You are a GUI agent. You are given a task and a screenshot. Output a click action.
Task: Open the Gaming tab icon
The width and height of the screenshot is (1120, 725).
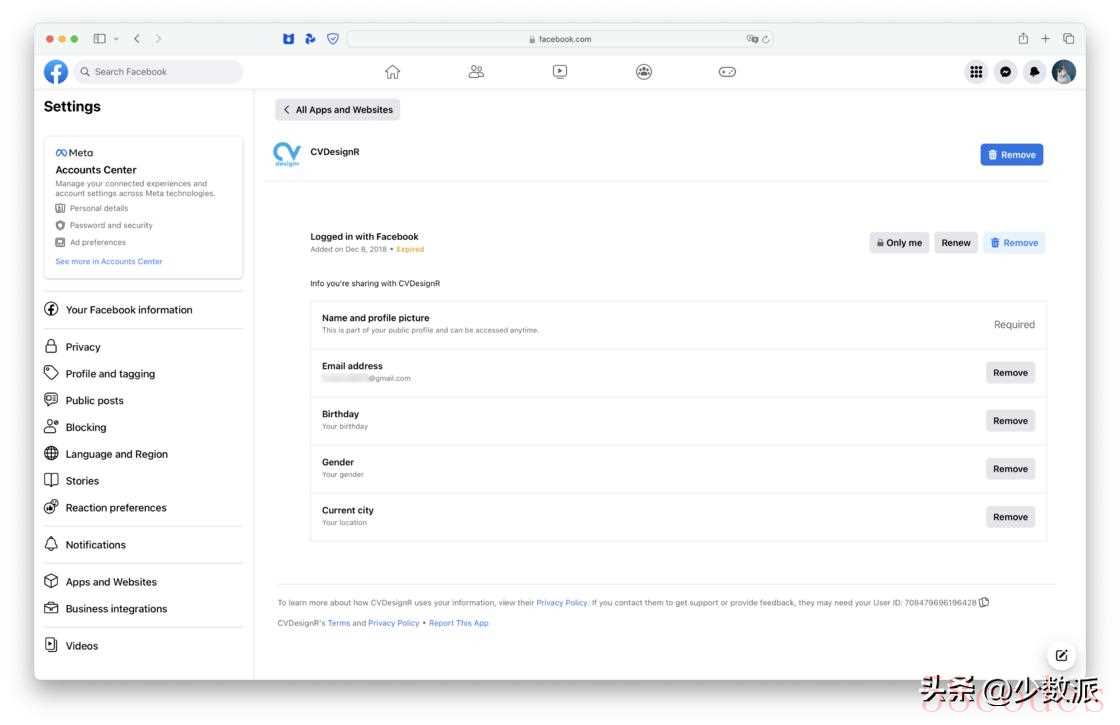pyautogui.click(x=727, y=71)
